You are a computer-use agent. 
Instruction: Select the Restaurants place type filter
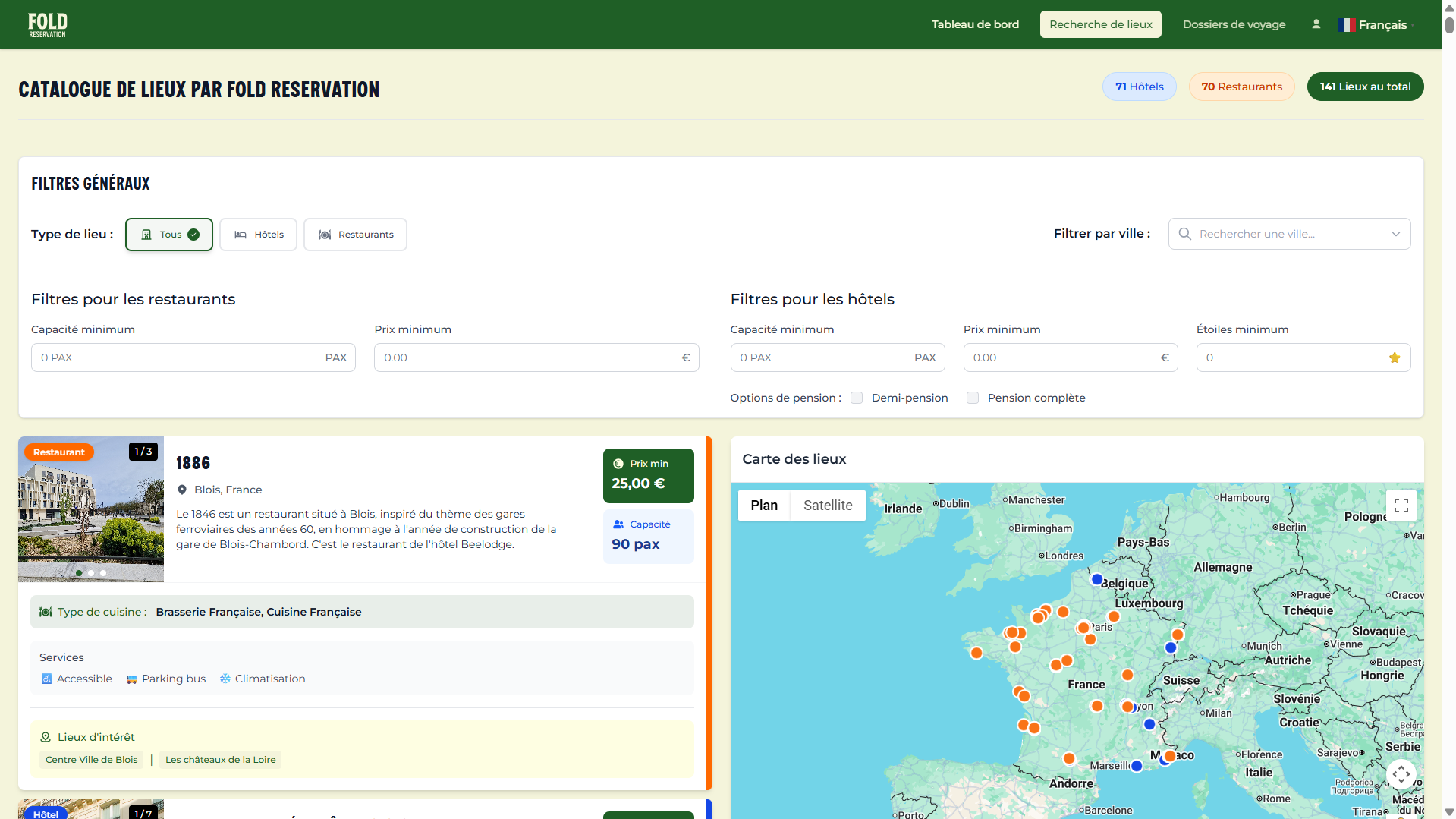pyautogui.click(x=355, y=235)
